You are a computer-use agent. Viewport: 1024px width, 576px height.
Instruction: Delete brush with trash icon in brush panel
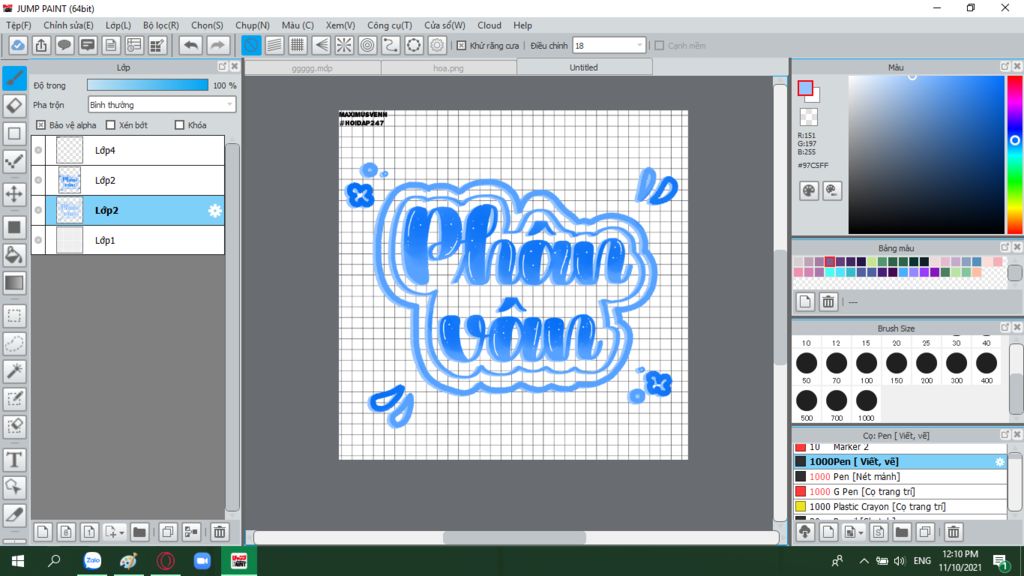(x=953, y=532)
